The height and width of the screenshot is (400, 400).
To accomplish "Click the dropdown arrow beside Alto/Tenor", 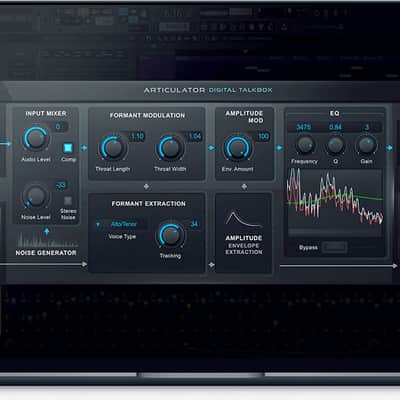I will pyautogui.click(x=98, y=224).
